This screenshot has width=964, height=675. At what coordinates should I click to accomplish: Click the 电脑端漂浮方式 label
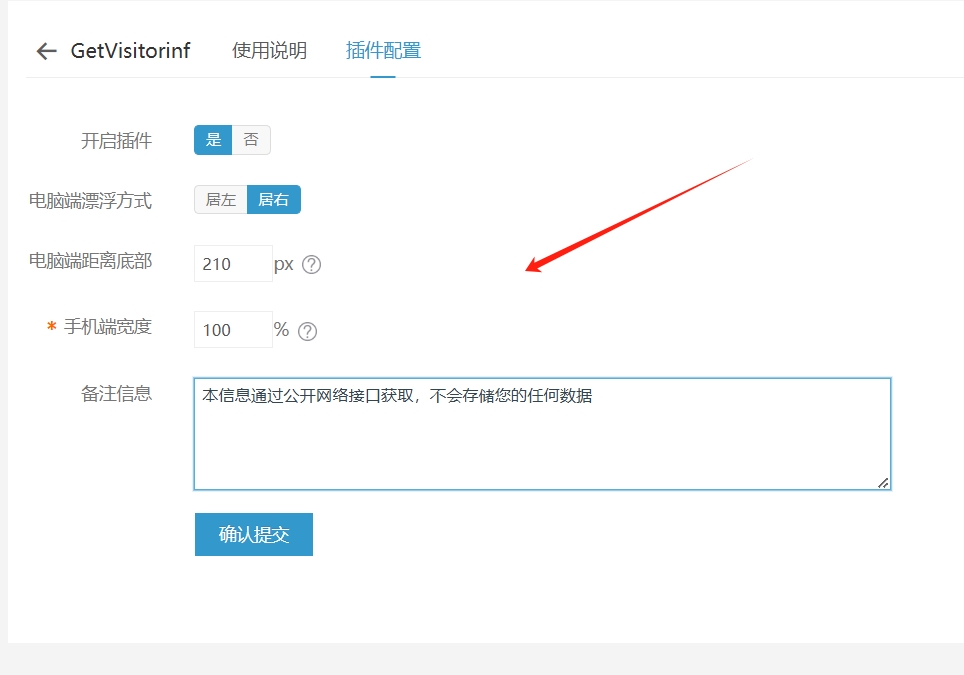[90, 200]
